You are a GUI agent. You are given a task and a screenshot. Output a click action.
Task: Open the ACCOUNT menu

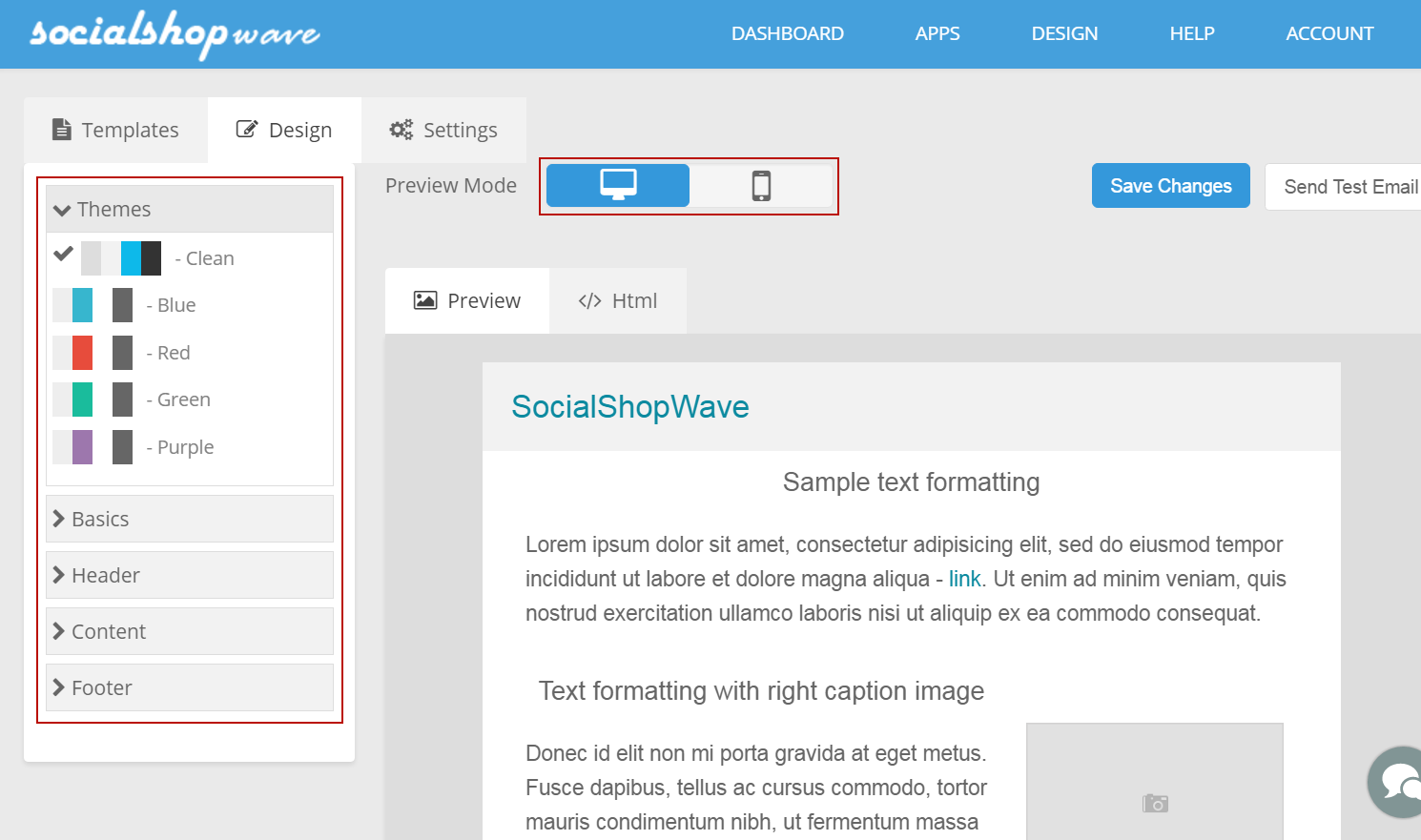point(1329,33)
